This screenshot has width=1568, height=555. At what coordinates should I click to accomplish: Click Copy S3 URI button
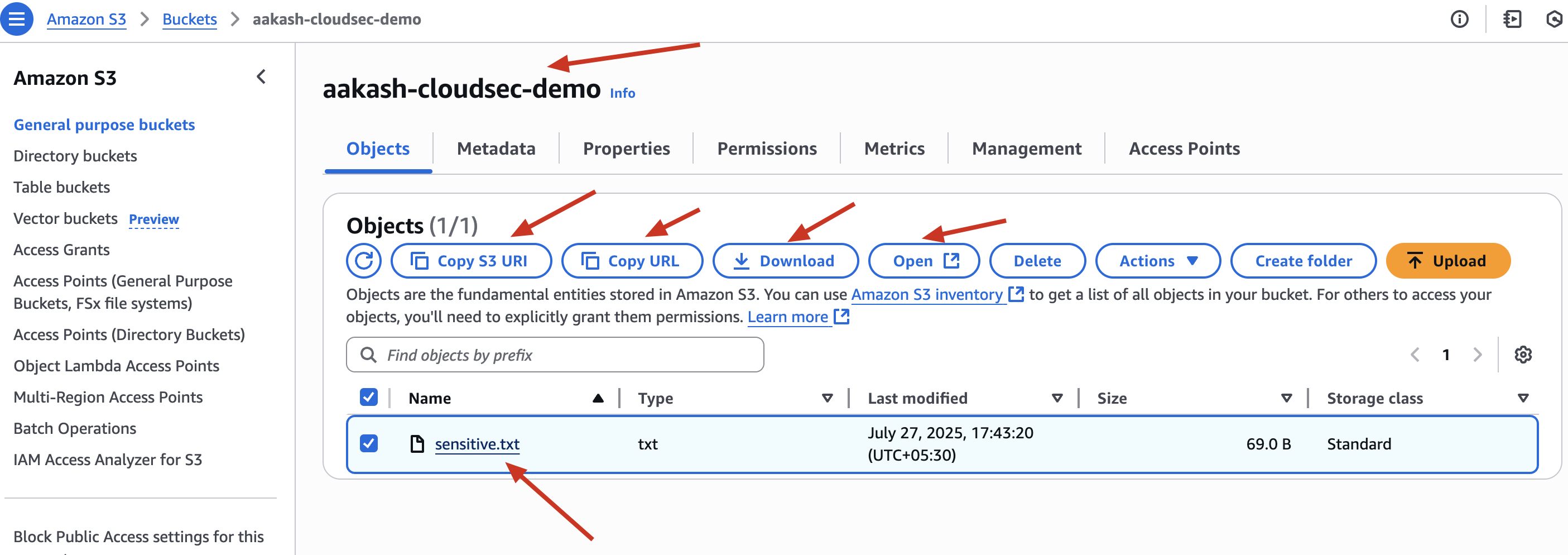click(470, 261)
